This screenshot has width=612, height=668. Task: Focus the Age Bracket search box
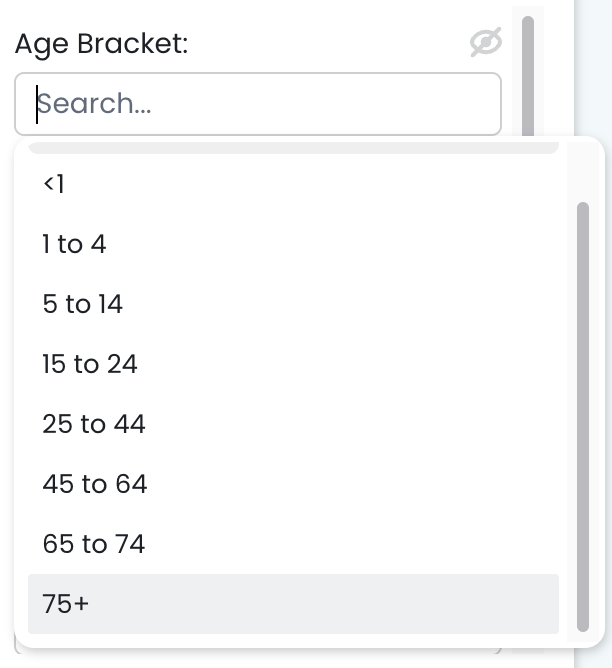(x=257, y=104)
